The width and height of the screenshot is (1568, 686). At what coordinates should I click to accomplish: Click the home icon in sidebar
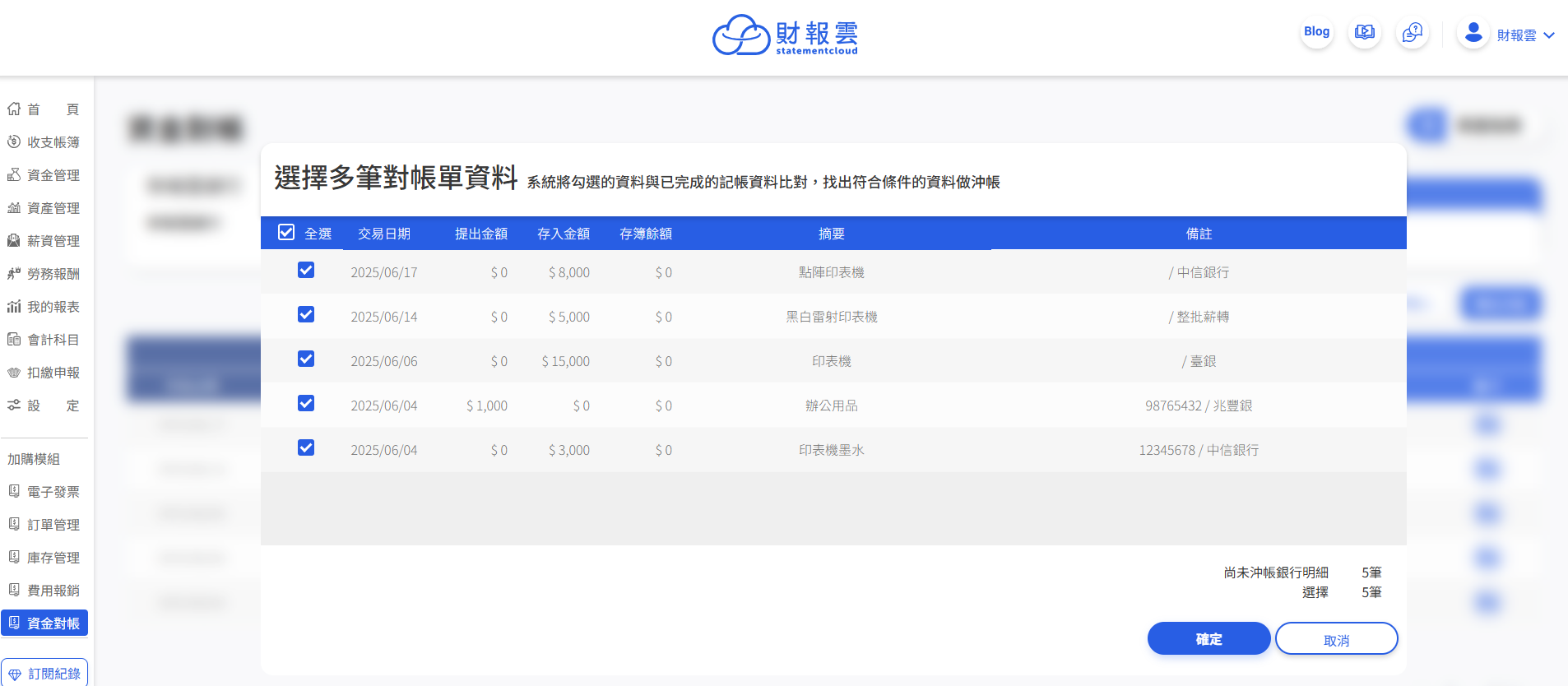tap(14, 109)
